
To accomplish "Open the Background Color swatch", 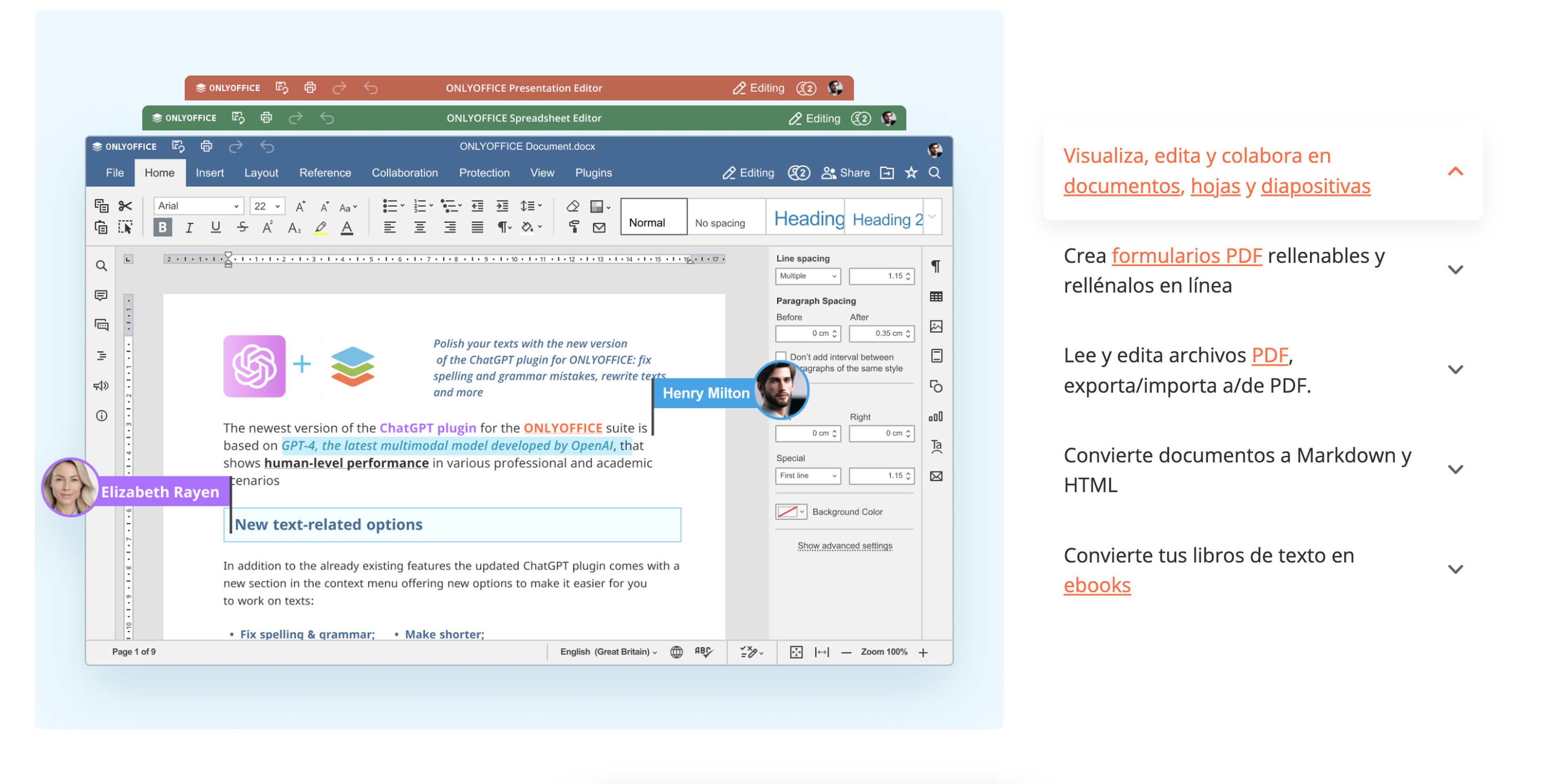I will click(791, 512).
